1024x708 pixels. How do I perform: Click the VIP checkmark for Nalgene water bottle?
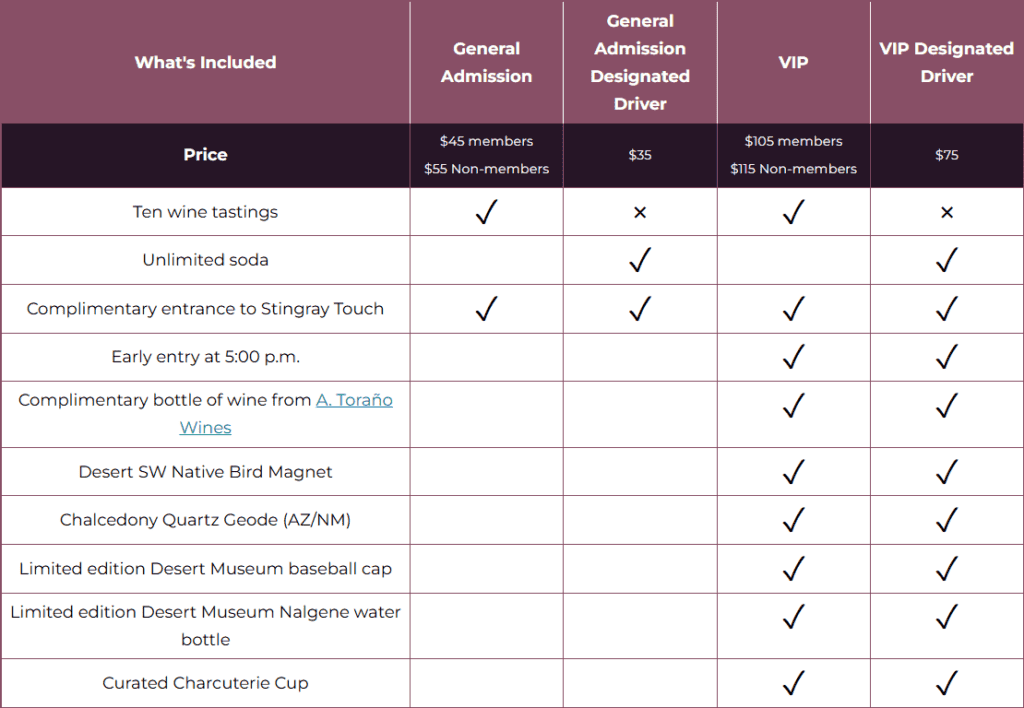pos(793,617)
